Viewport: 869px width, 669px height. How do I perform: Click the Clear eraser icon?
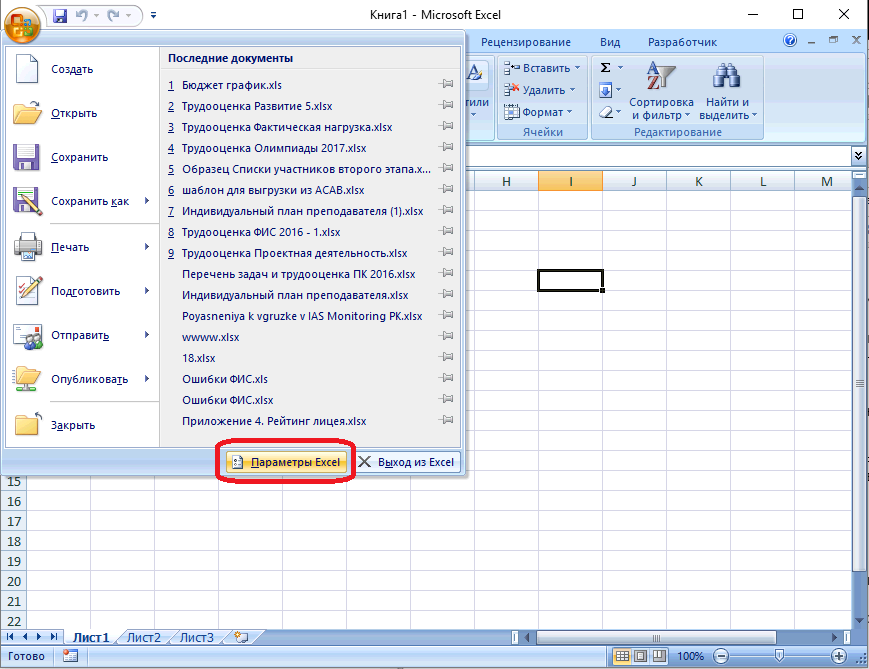(606, 112)
